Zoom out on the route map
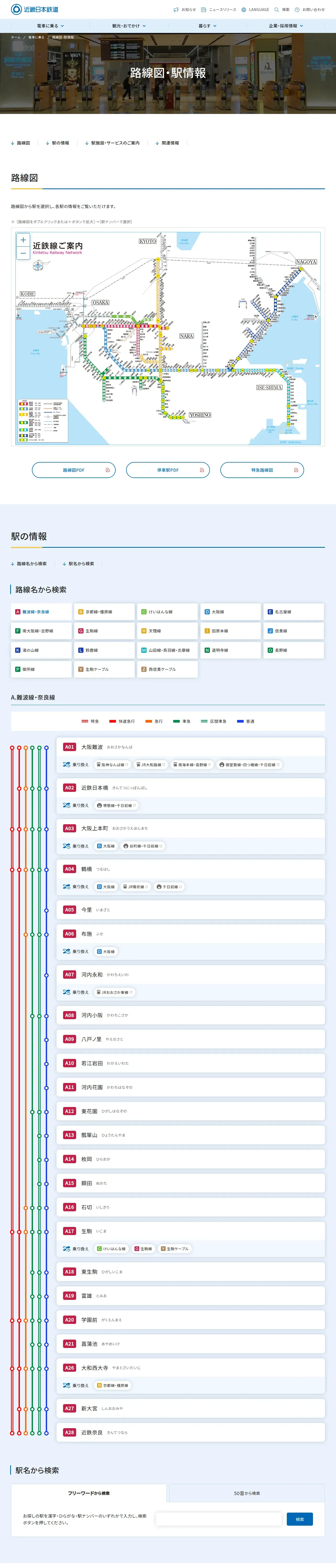336x1568 pixels. 23,253
